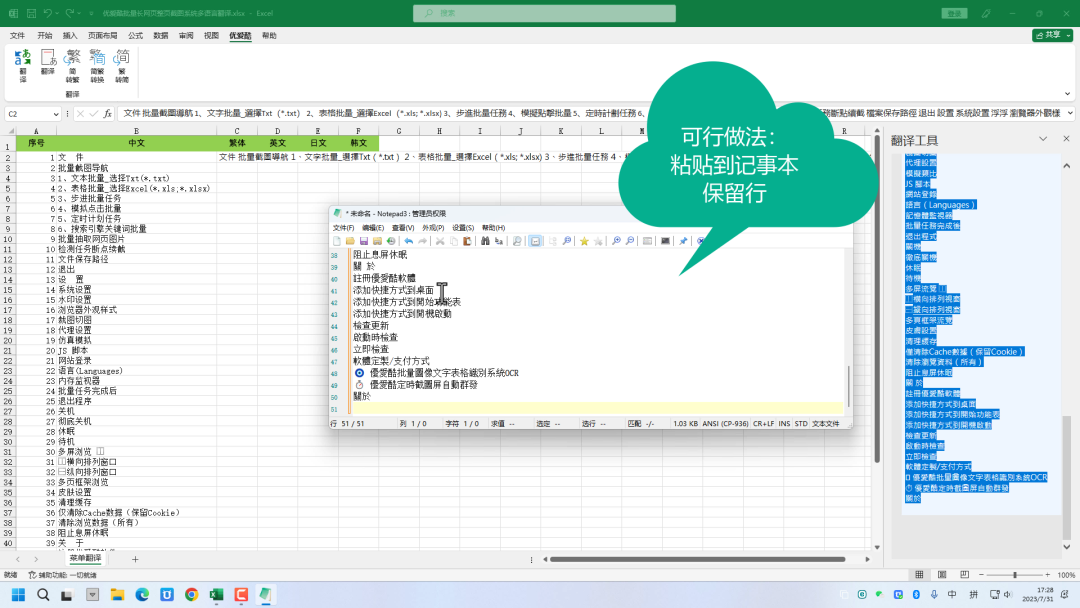1080x608 pixels.
Task: Close the 翻译工具 task pane
Action: click(x=1066, y=139)
